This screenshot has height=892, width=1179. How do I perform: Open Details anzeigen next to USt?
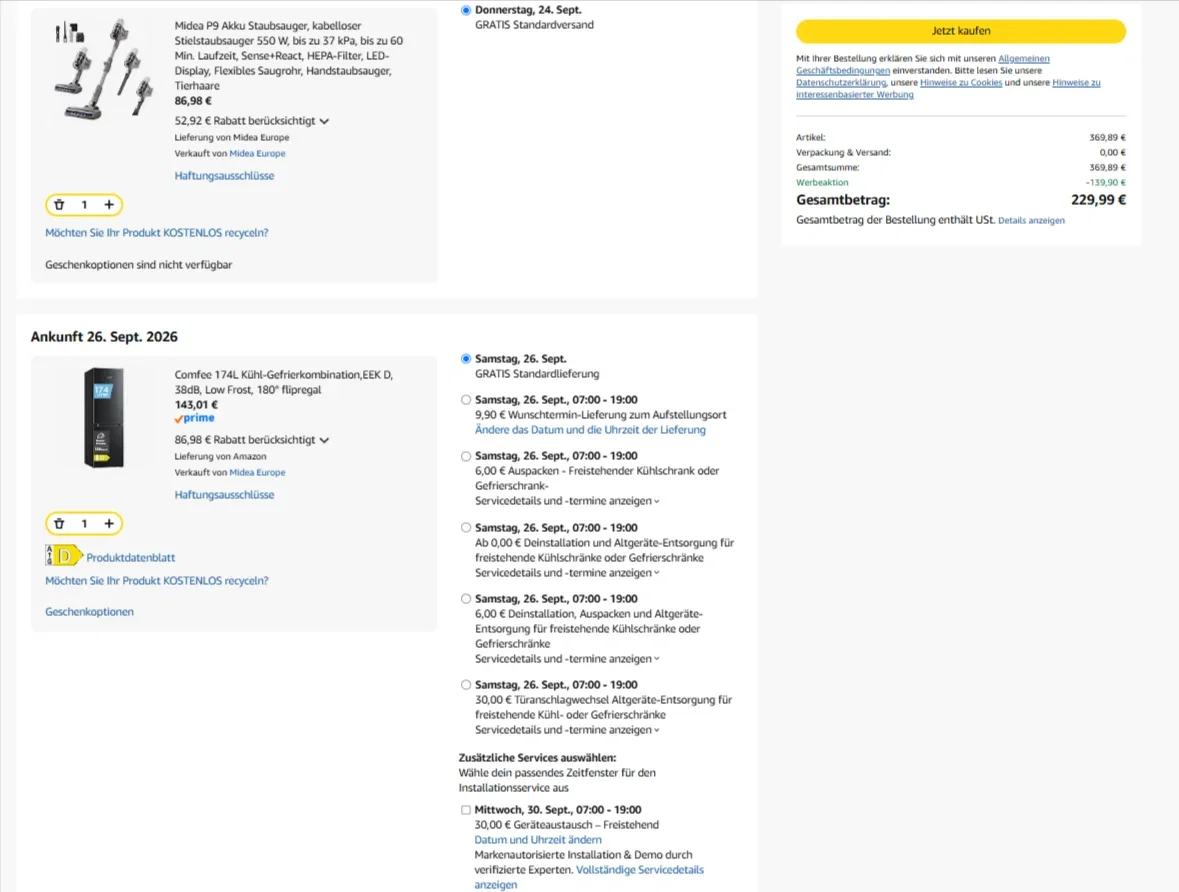[x=1031, y=221]
